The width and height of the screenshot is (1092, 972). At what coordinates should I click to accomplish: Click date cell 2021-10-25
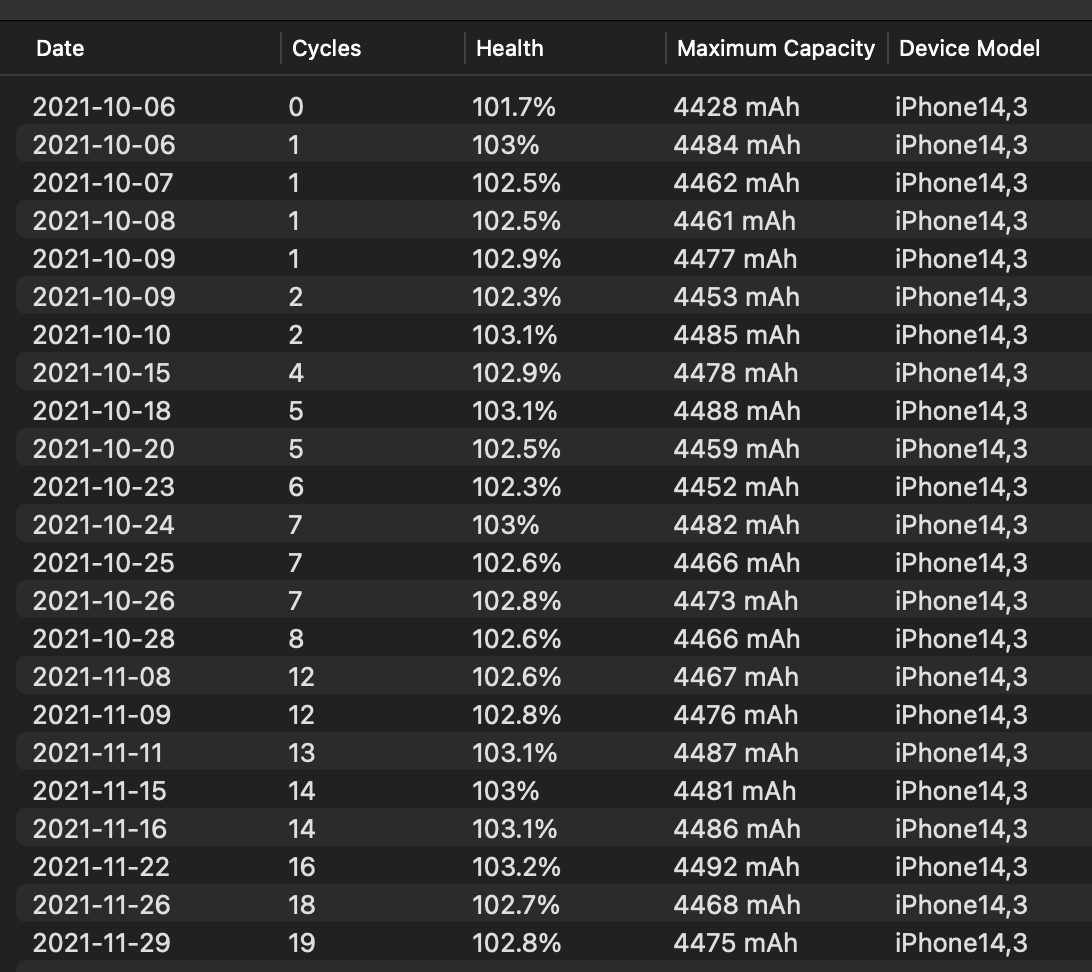[104, 563]
